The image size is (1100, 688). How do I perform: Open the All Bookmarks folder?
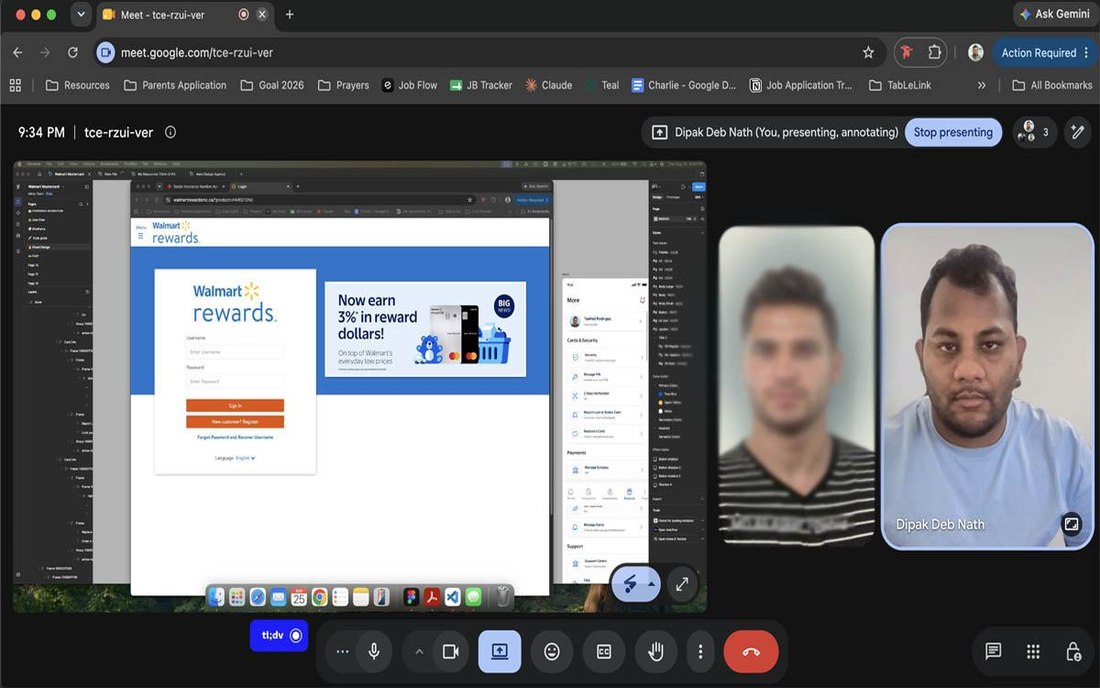tap(1052, 86)
